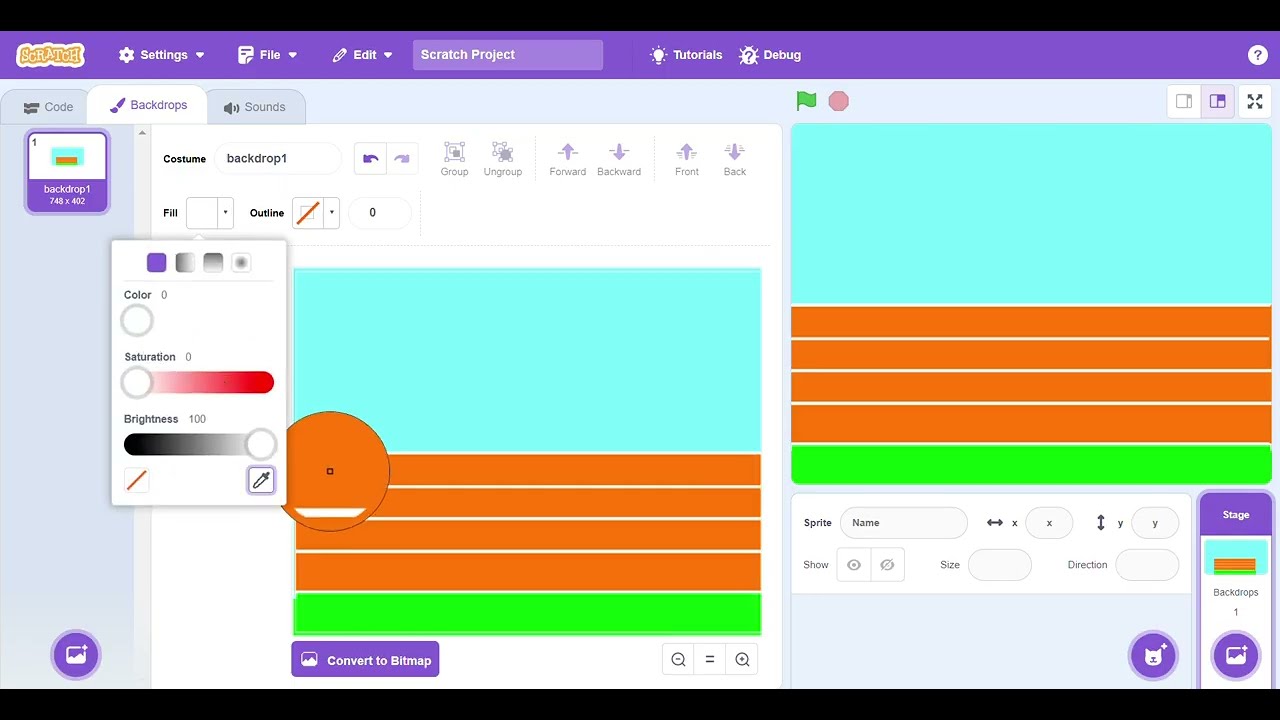Click the help question mark icon
Viewport: 1280px width, 720px height.
pos(1258,55)
